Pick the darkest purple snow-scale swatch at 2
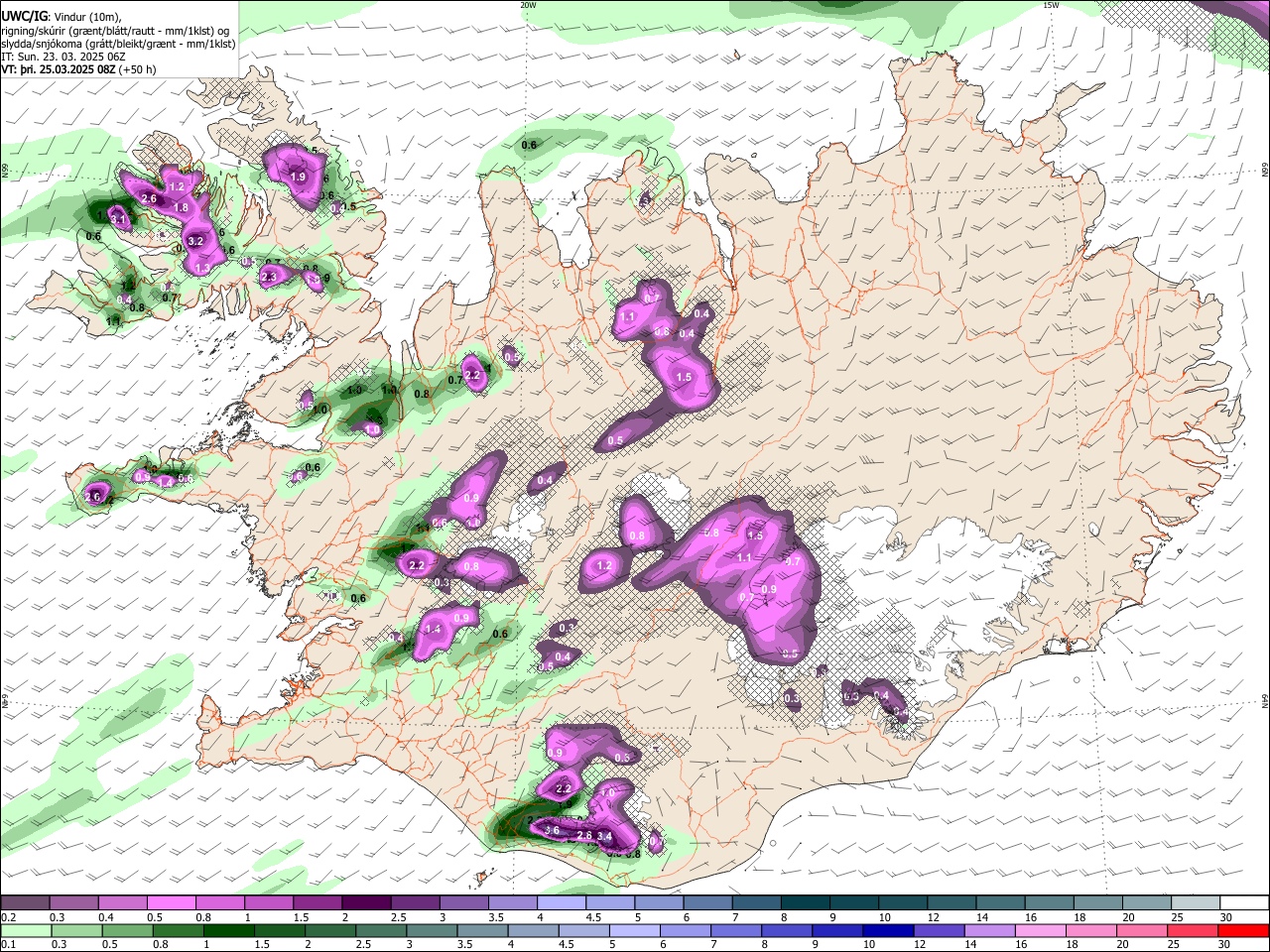The height and width of the screenshot is (952, 1270). 365,902
